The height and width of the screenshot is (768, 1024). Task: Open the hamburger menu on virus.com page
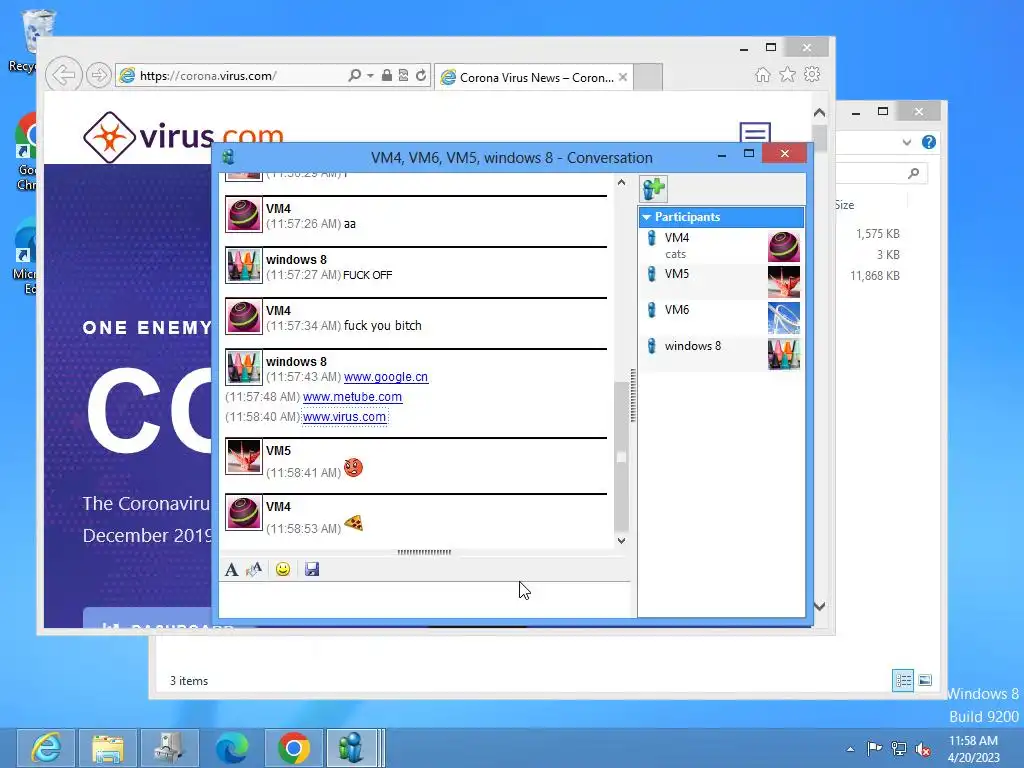(755, 133)
